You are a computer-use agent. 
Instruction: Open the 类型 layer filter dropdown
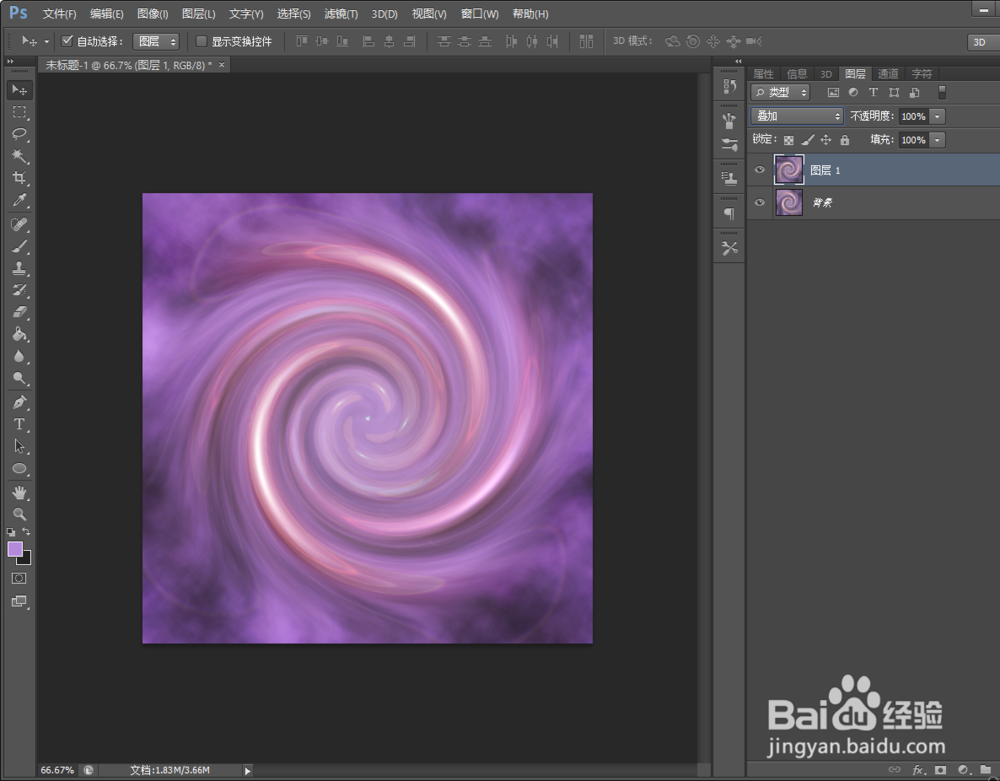pos(780,92)
